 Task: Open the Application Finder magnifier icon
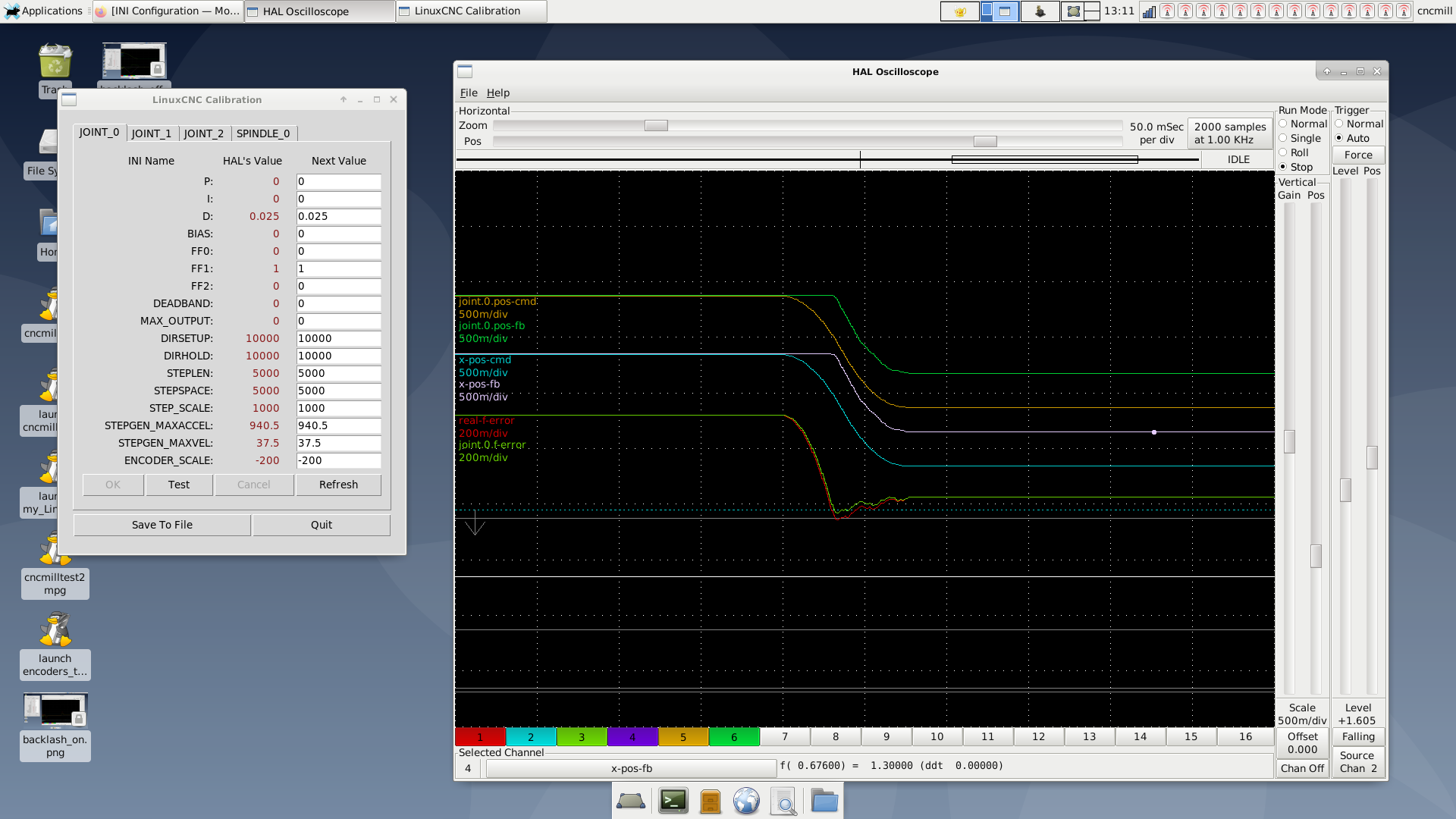784,801
